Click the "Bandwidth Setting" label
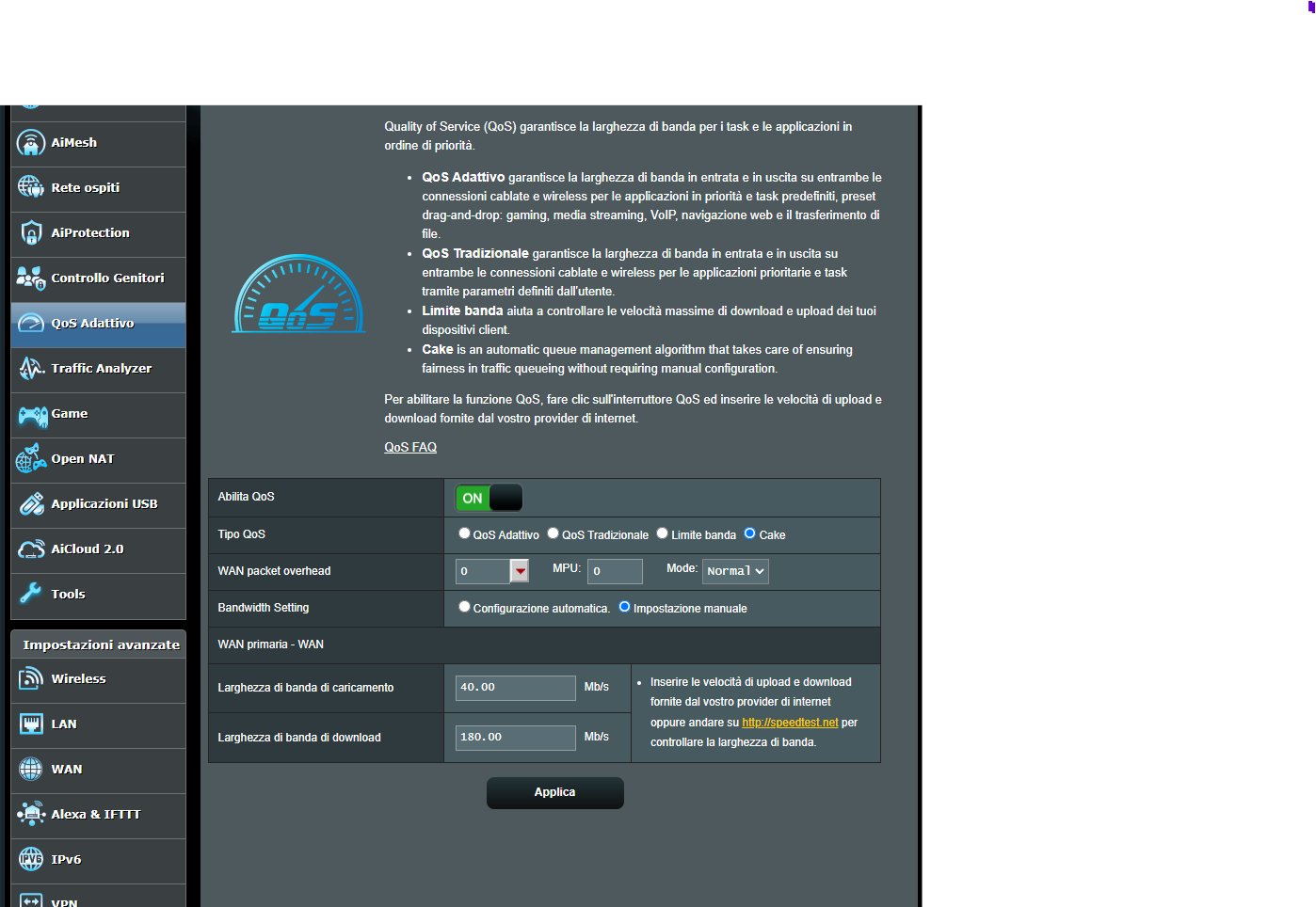1316x907 pixels. point(264,608)
